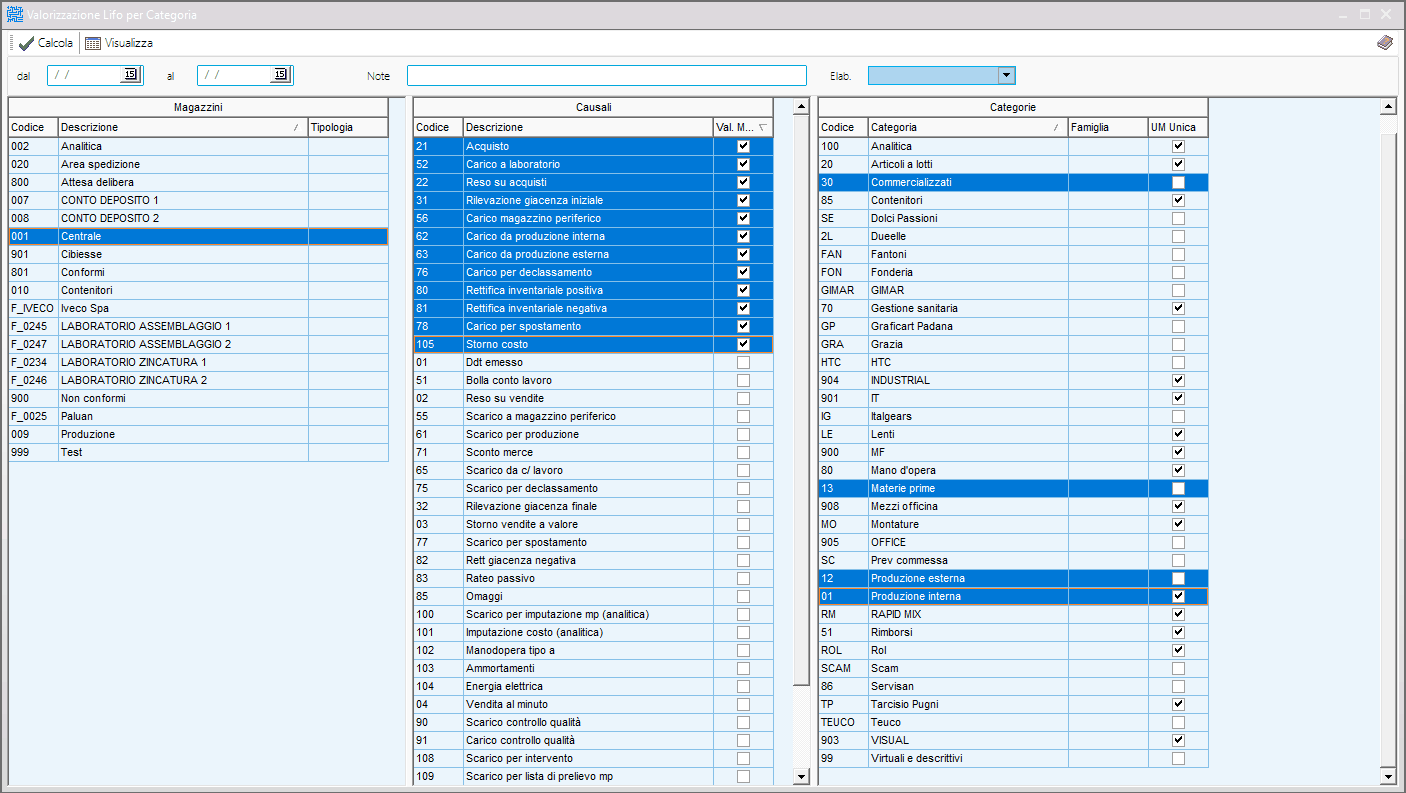Select Scarico per intervento row

tap(593, 758)
